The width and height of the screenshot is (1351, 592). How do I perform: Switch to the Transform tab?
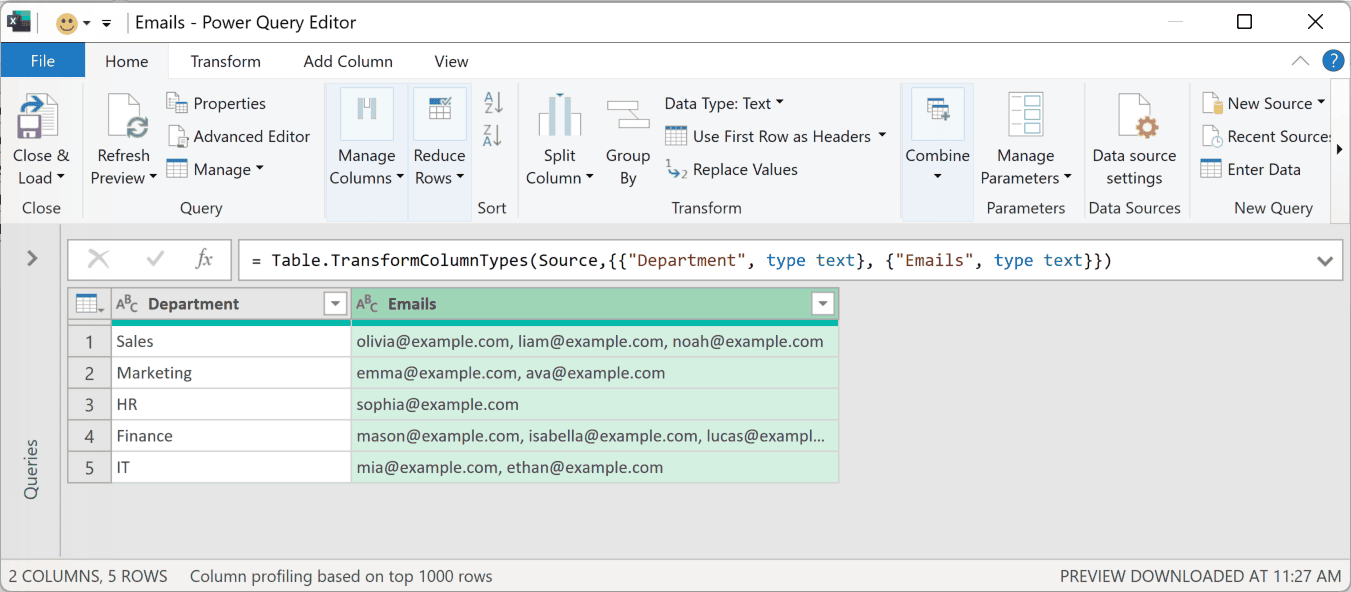click(225, 61)
